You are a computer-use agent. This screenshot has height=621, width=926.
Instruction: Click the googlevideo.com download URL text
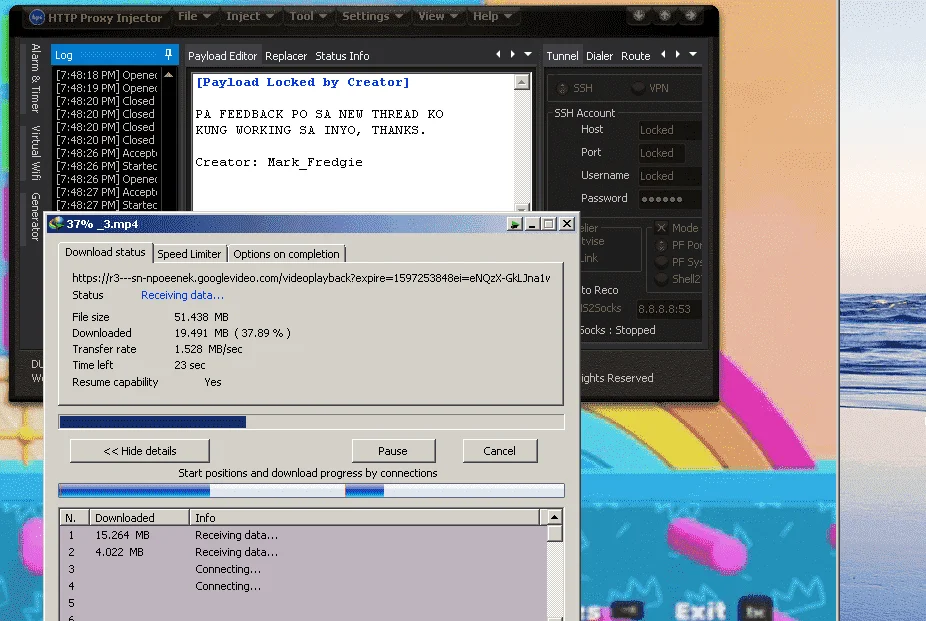[x=311, y=278]
